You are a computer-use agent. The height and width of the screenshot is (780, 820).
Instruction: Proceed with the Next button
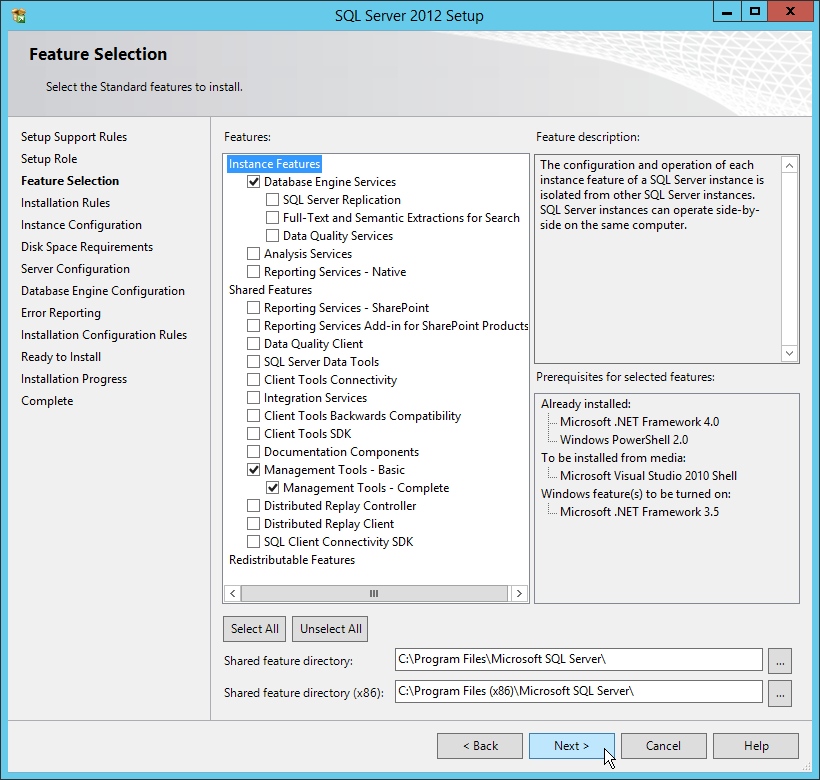tap(572, 746)
